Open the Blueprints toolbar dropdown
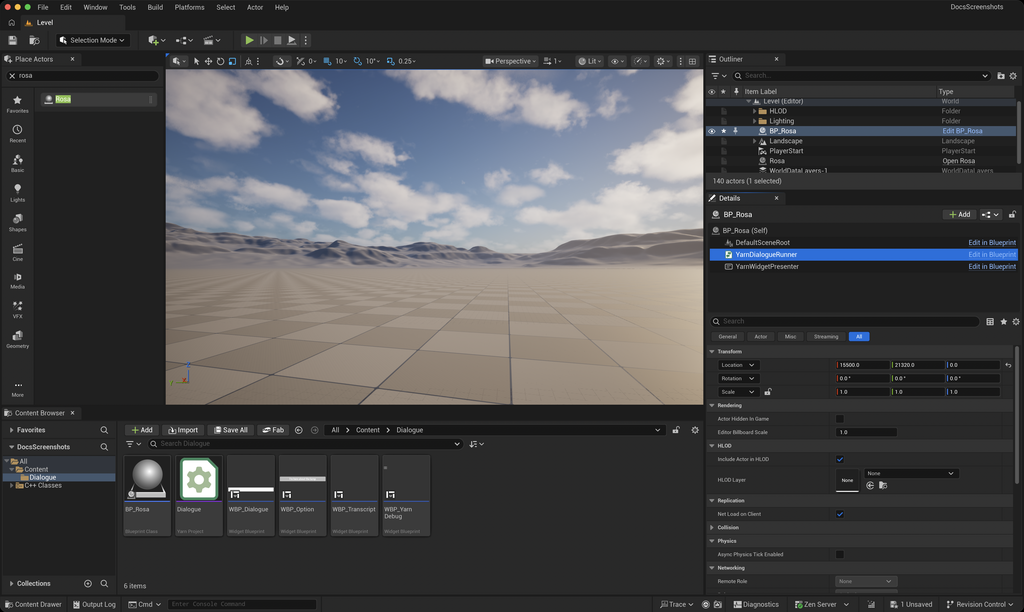 point(184,40)
